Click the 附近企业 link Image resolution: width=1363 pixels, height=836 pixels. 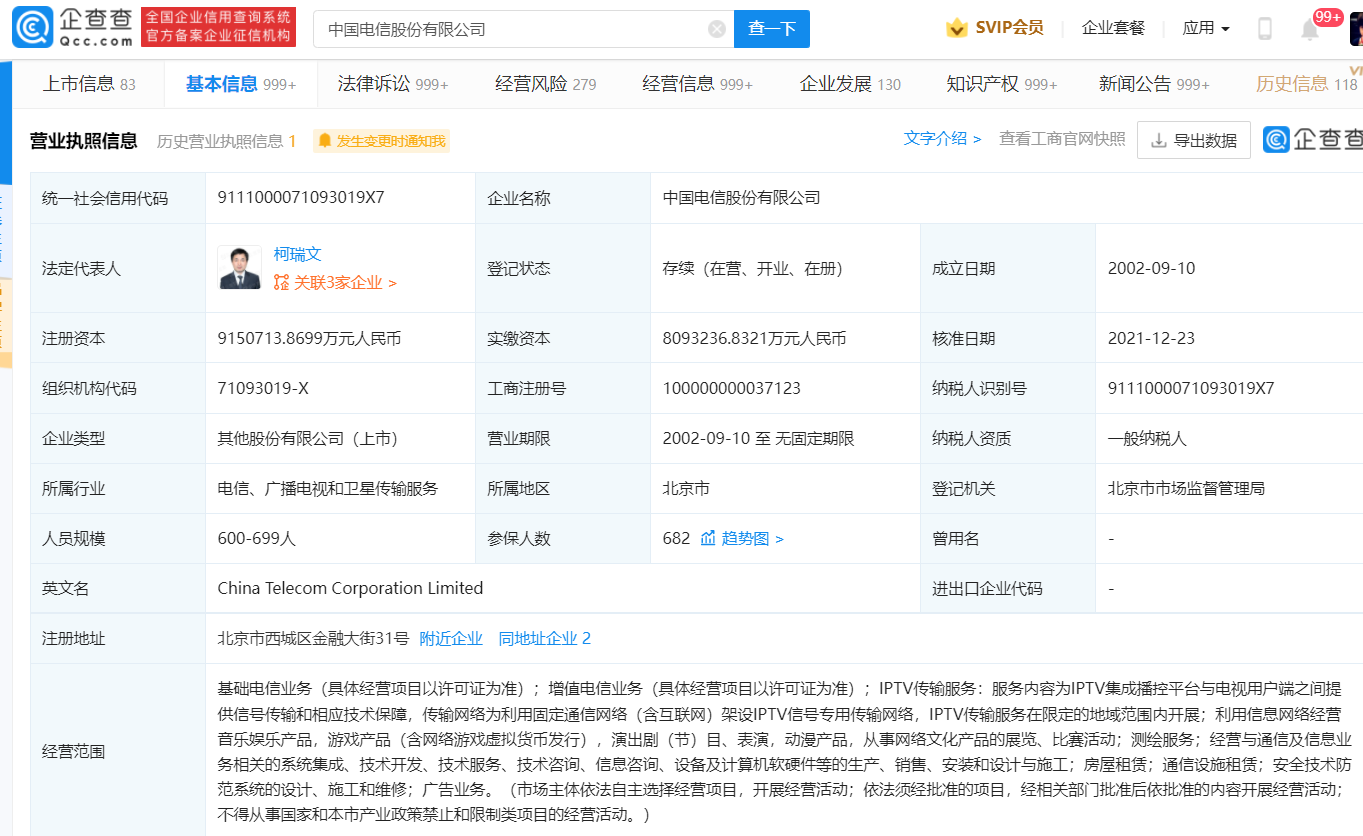click(x=451, y=639)
